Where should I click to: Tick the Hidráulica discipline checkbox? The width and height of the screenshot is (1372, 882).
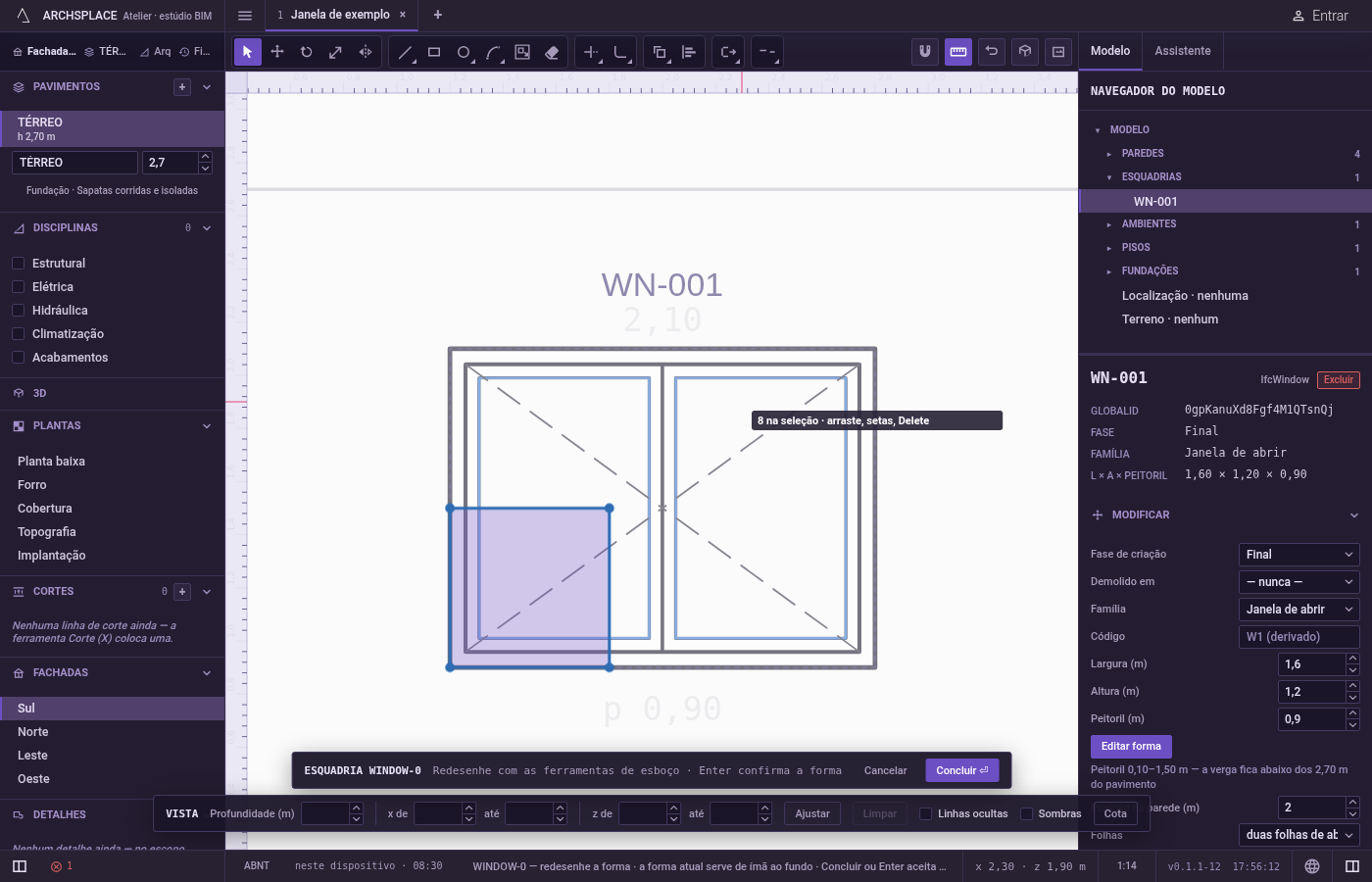(18, 311)
